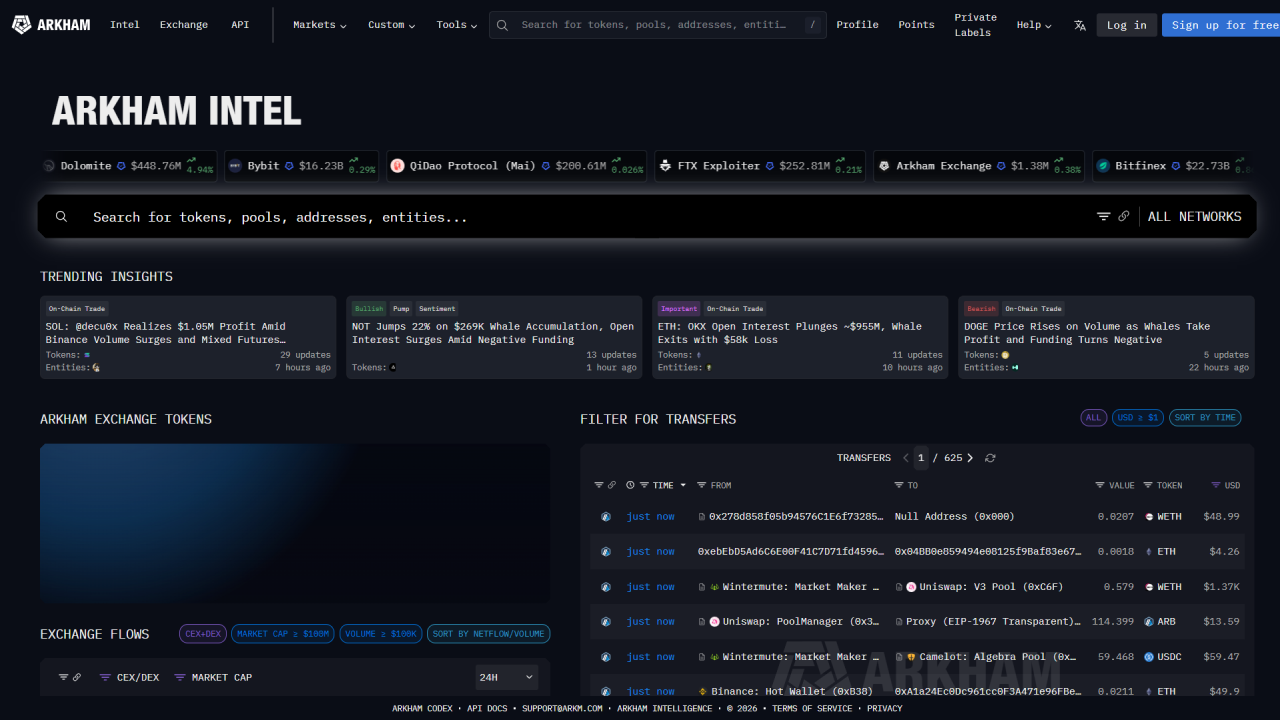Refresh the transfers table

[x=990, y=458]
